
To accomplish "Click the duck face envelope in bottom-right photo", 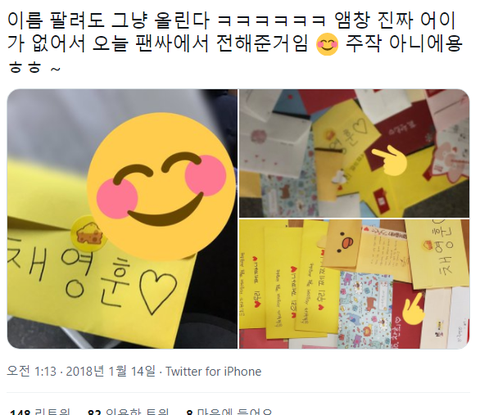I will (342, 244).
